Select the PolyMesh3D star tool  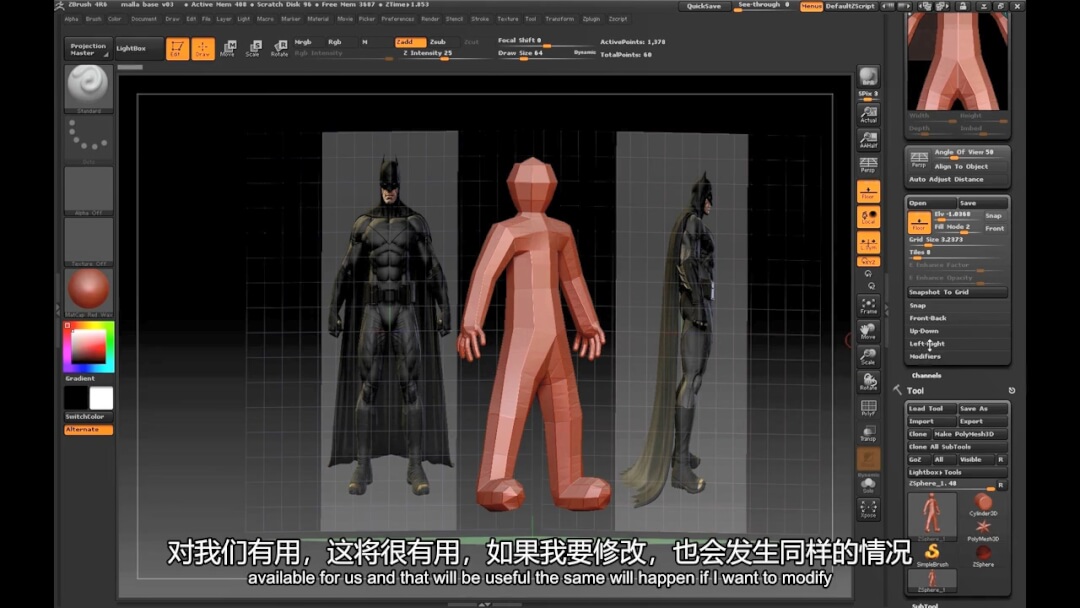(983, 530)
